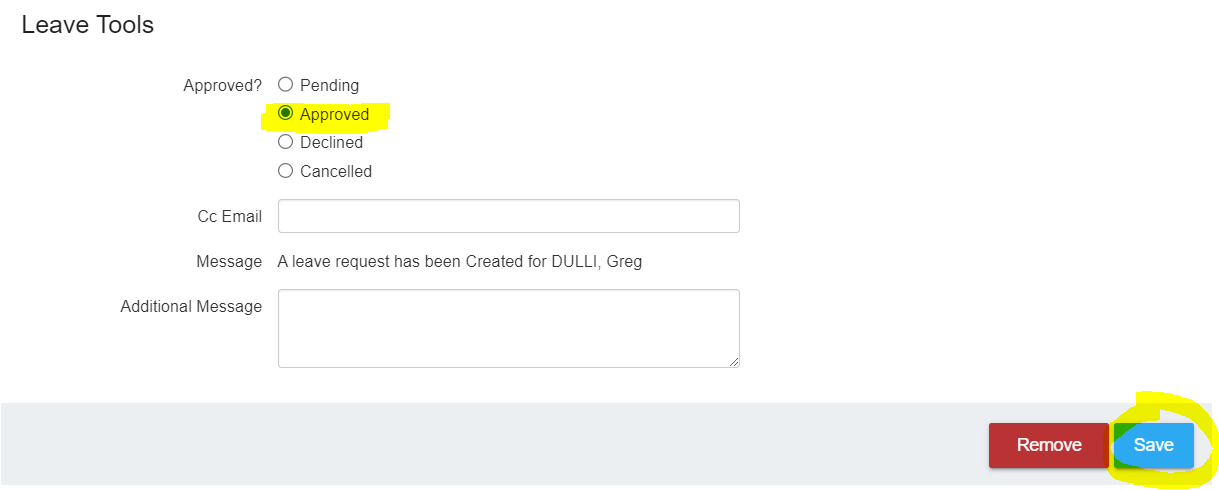Click the red Remove button
1219x490 pixels.
pos(1049,445)
